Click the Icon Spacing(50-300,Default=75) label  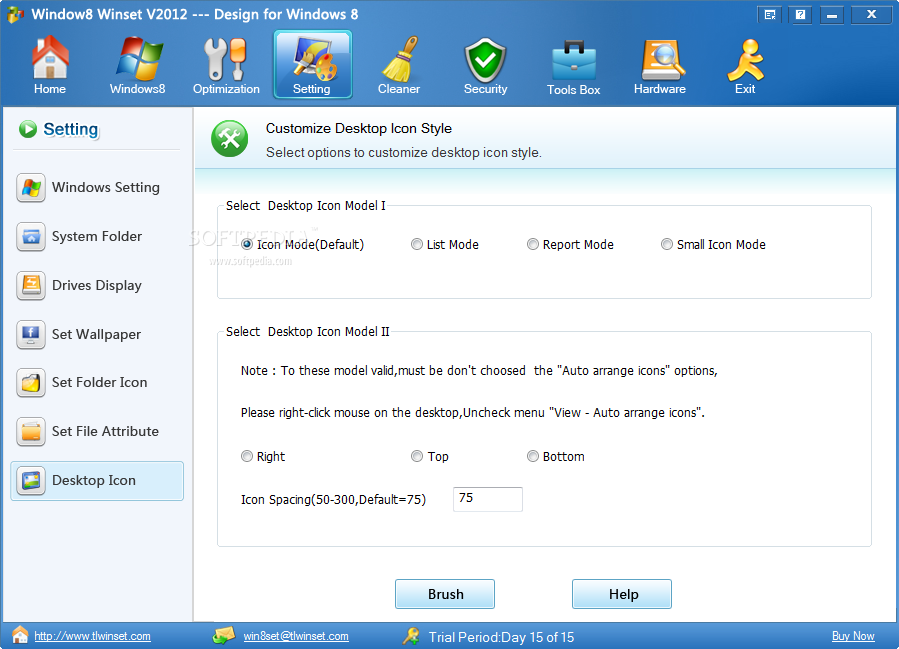(333, 499)
